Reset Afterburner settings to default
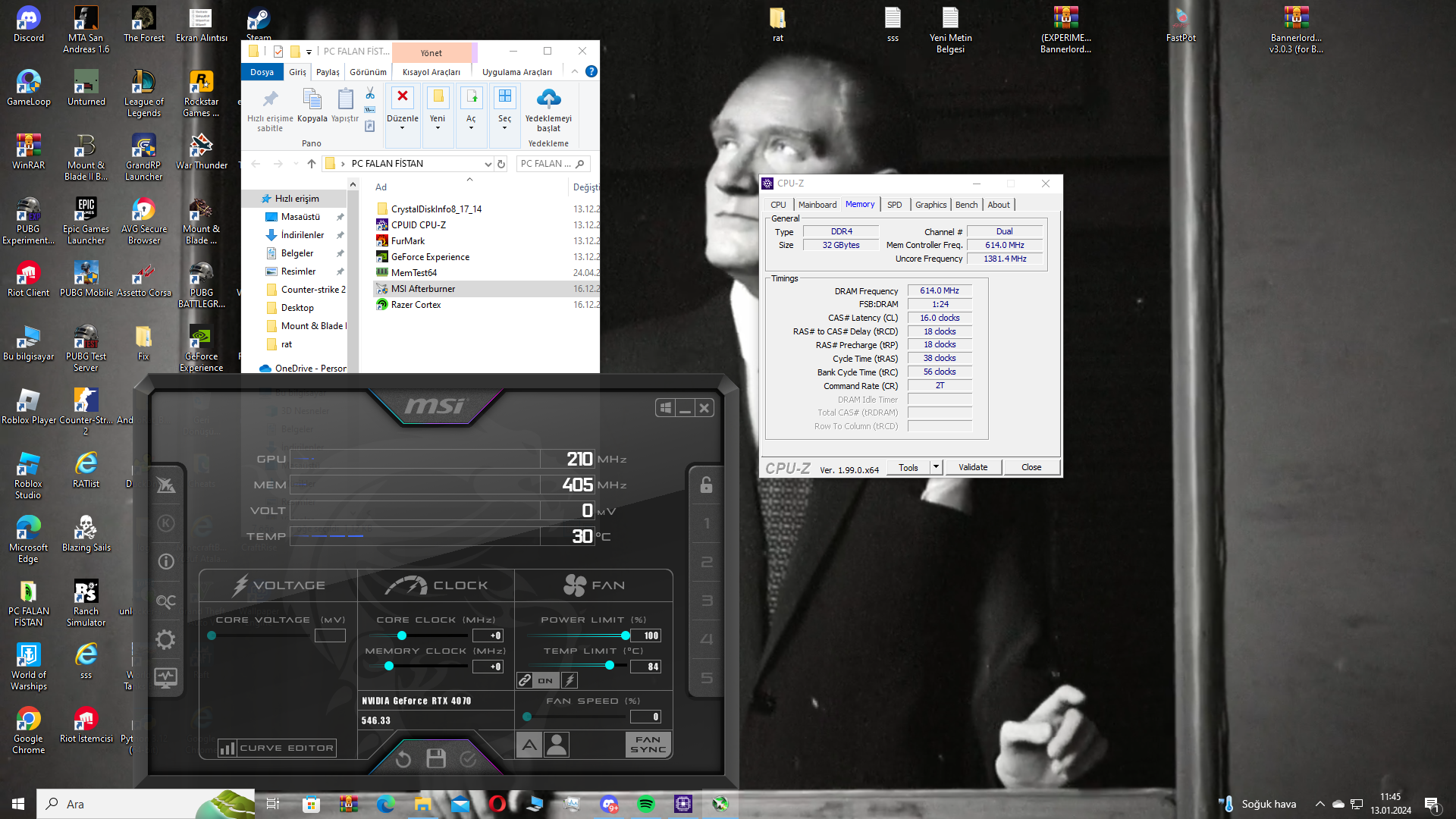This screenshot has width=1456, height=819. [x=403, y=759]
